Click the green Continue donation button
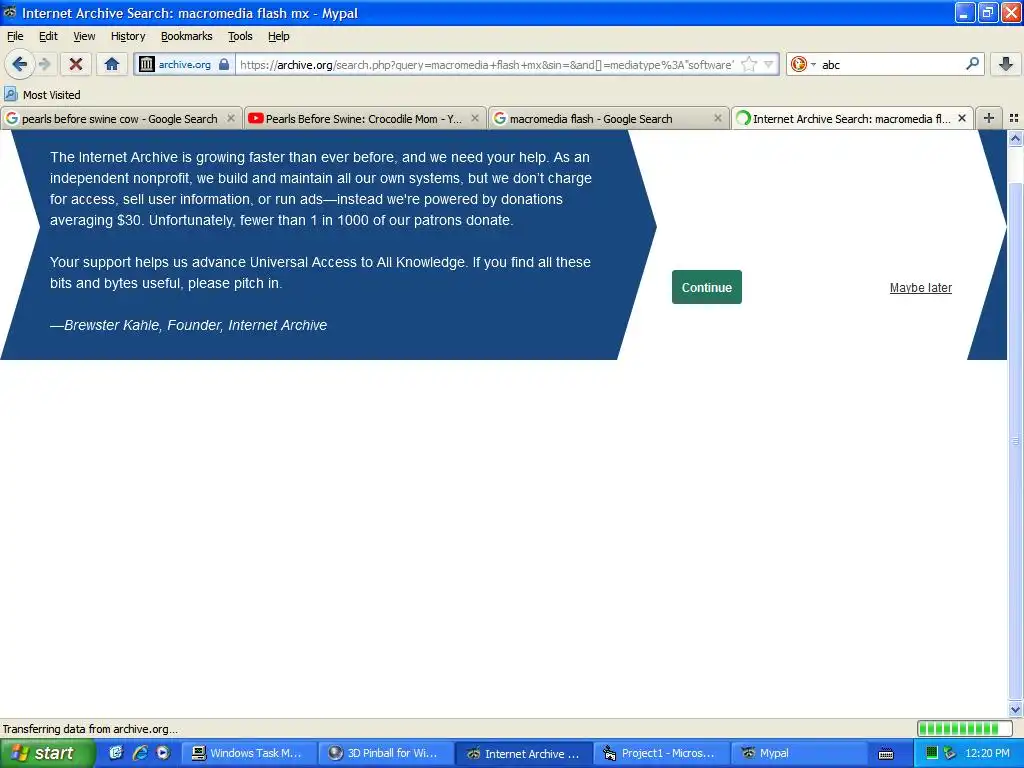 [707, 287]
